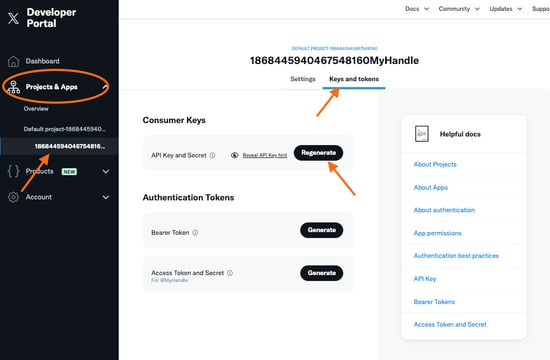Collapse the Projects & Apps section chevron
This screenshot has width=550, height=360.
click(105, 87)
